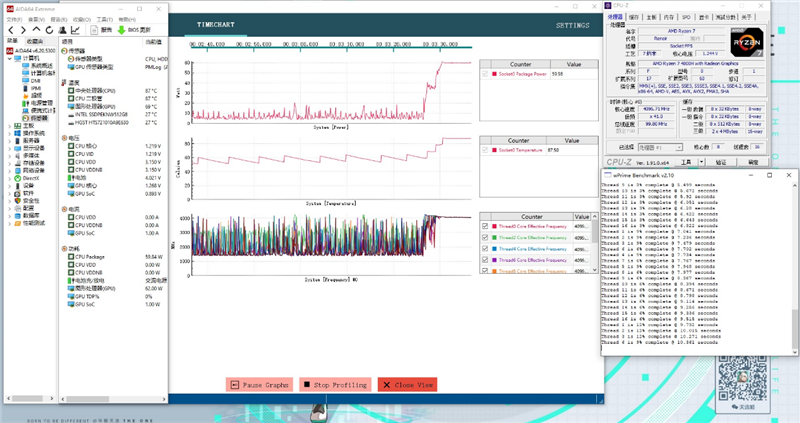The width and height of the screenshot is (800, 423).
Task: Click the tools button in CPU-Z
Action: coord(686,162)
